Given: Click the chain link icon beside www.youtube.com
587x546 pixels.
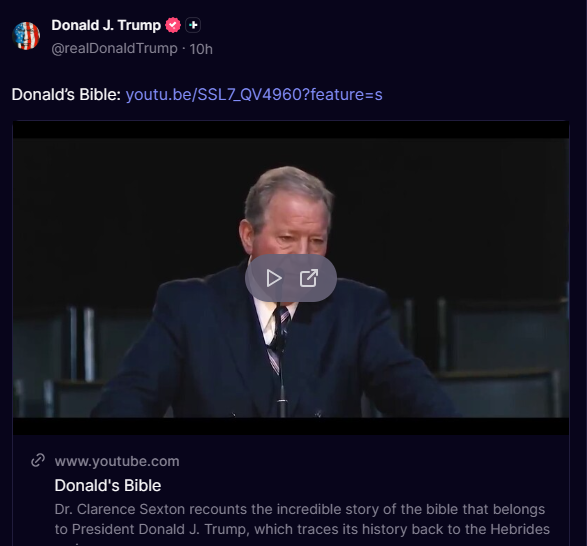Looking at the screenshot, I should coord(38,460).
